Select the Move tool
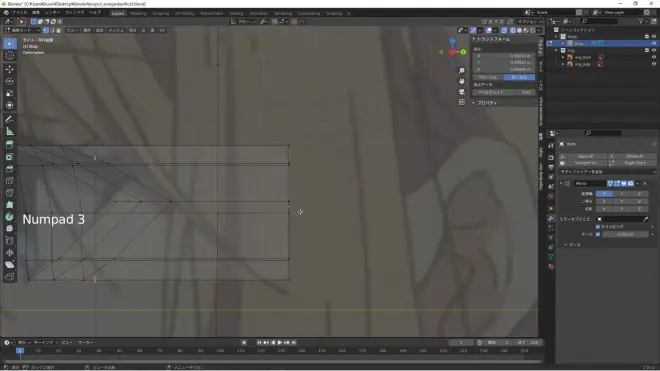660x371 pixels. coord(10,69)
